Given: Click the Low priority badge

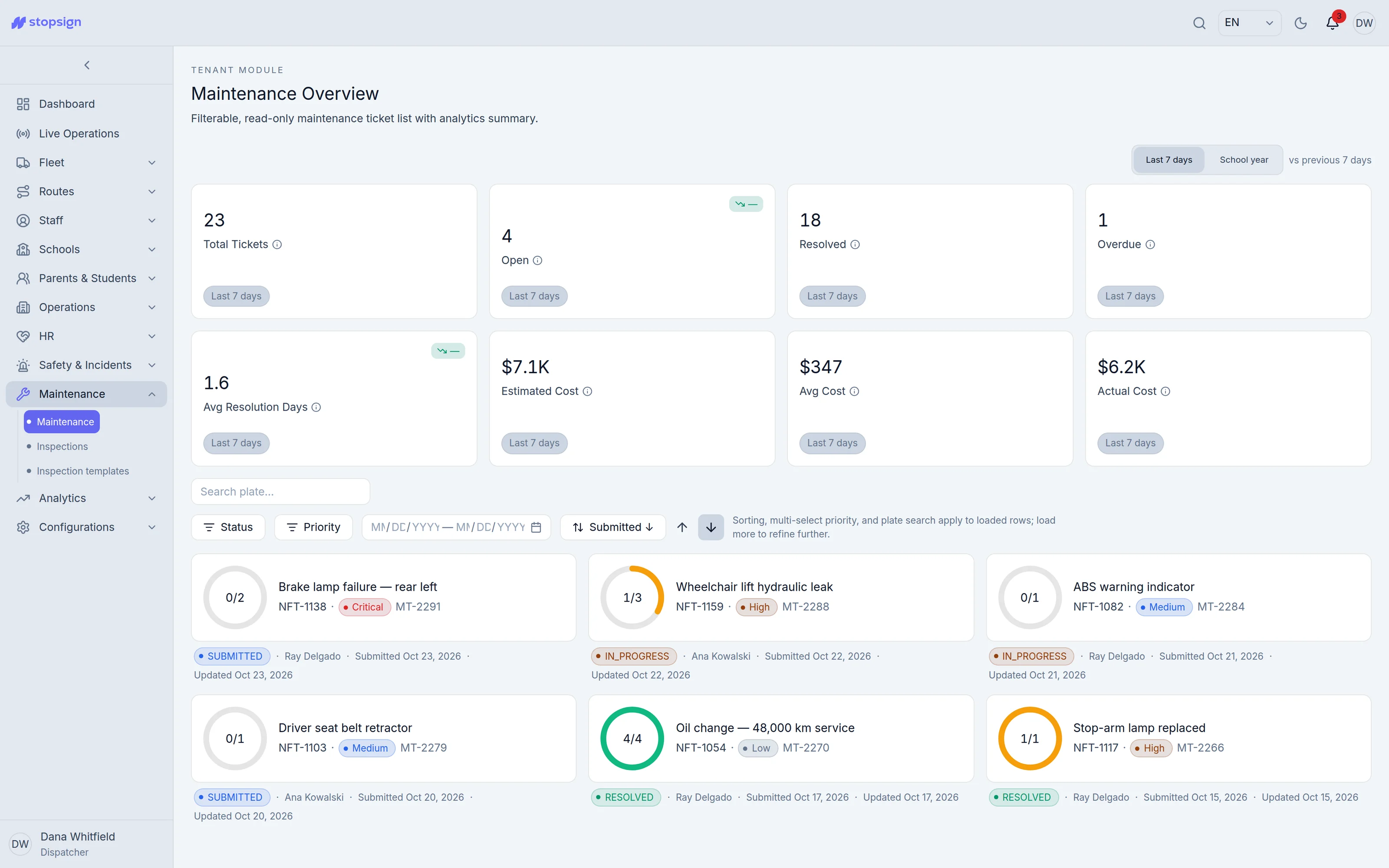Looking at the screenshot, I should 757,748.
